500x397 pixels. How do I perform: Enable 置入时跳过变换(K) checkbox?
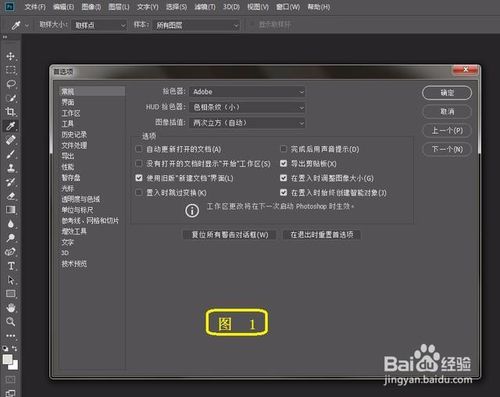139,192
